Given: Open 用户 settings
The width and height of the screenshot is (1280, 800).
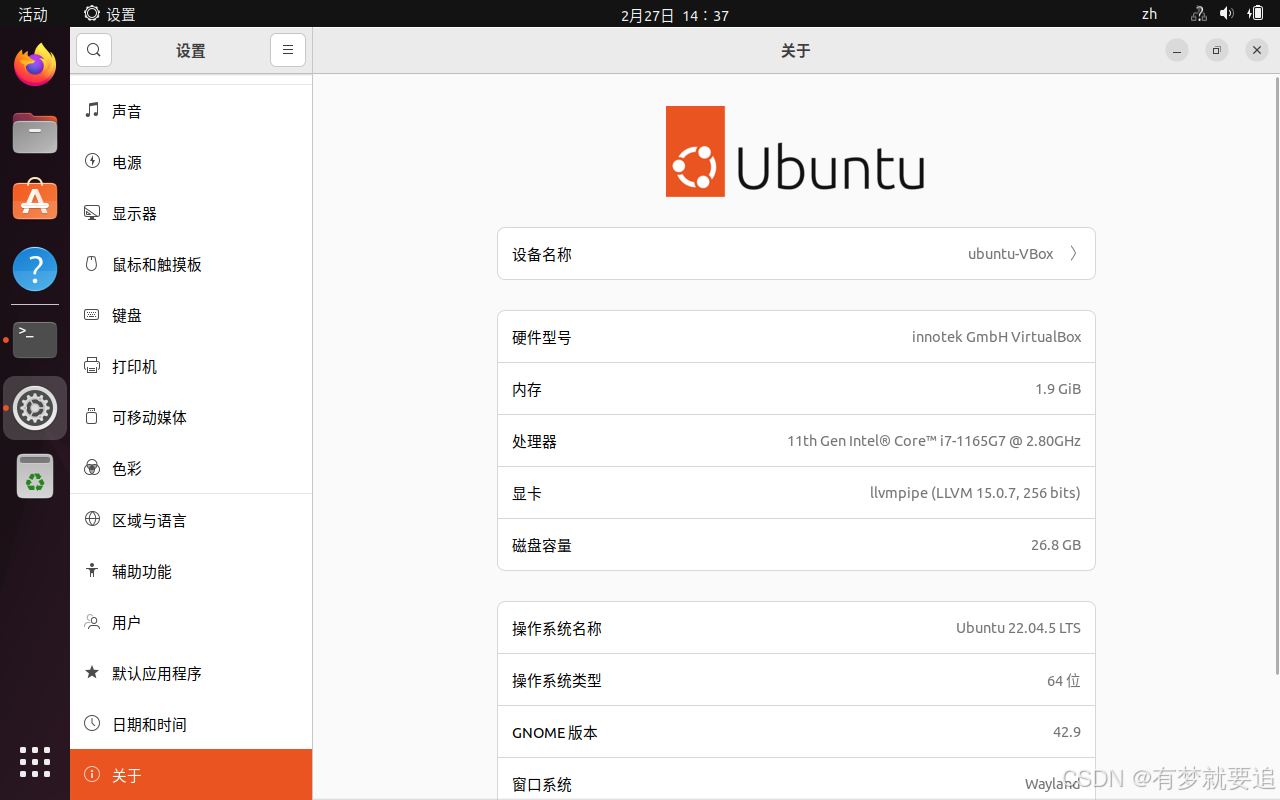Looking at the screenshot, I should point(191,621).
